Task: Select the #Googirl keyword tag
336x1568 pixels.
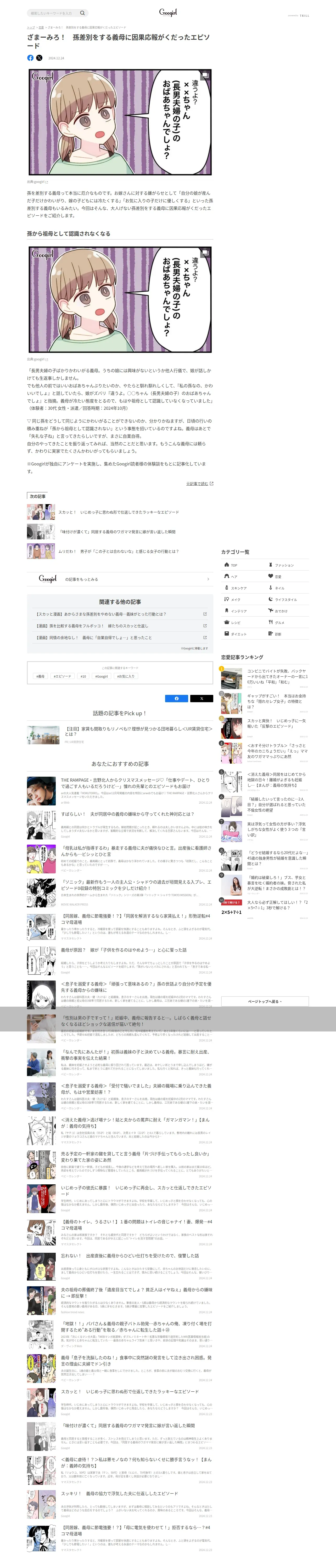Action: pos(101,676)
